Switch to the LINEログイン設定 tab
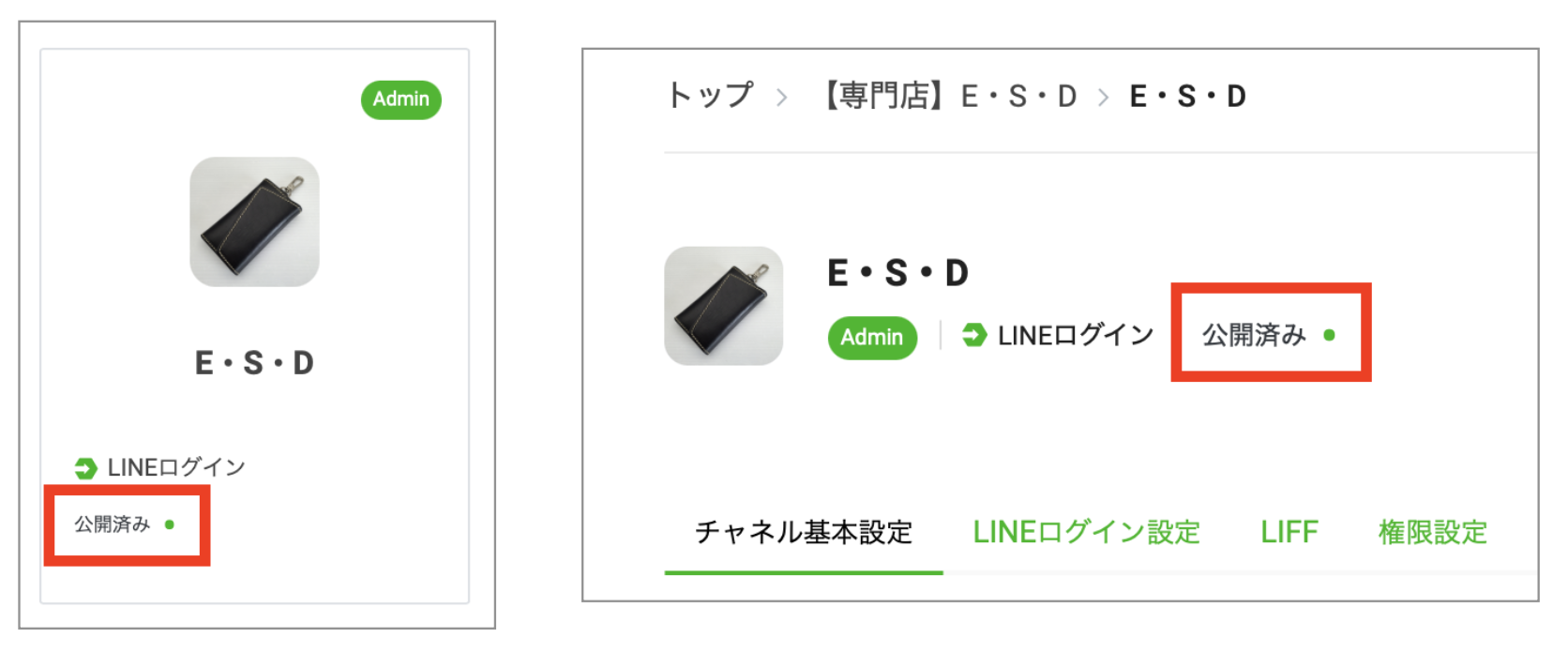Viewport: 1568px width, 653px height. pyautogui.click(x=1086, y=533)
